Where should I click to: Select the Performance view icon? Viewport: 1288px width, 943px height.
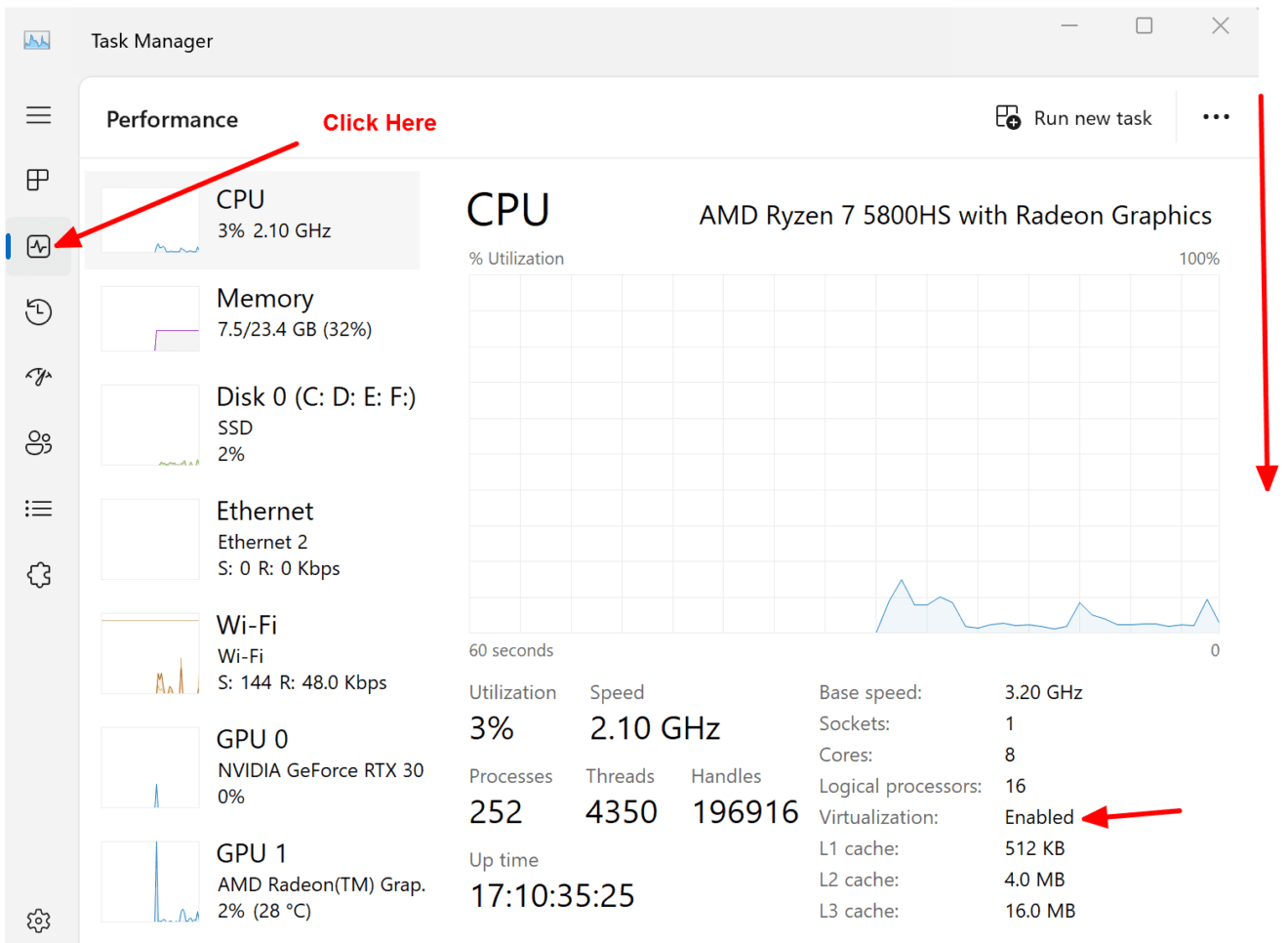coord(39,246)
